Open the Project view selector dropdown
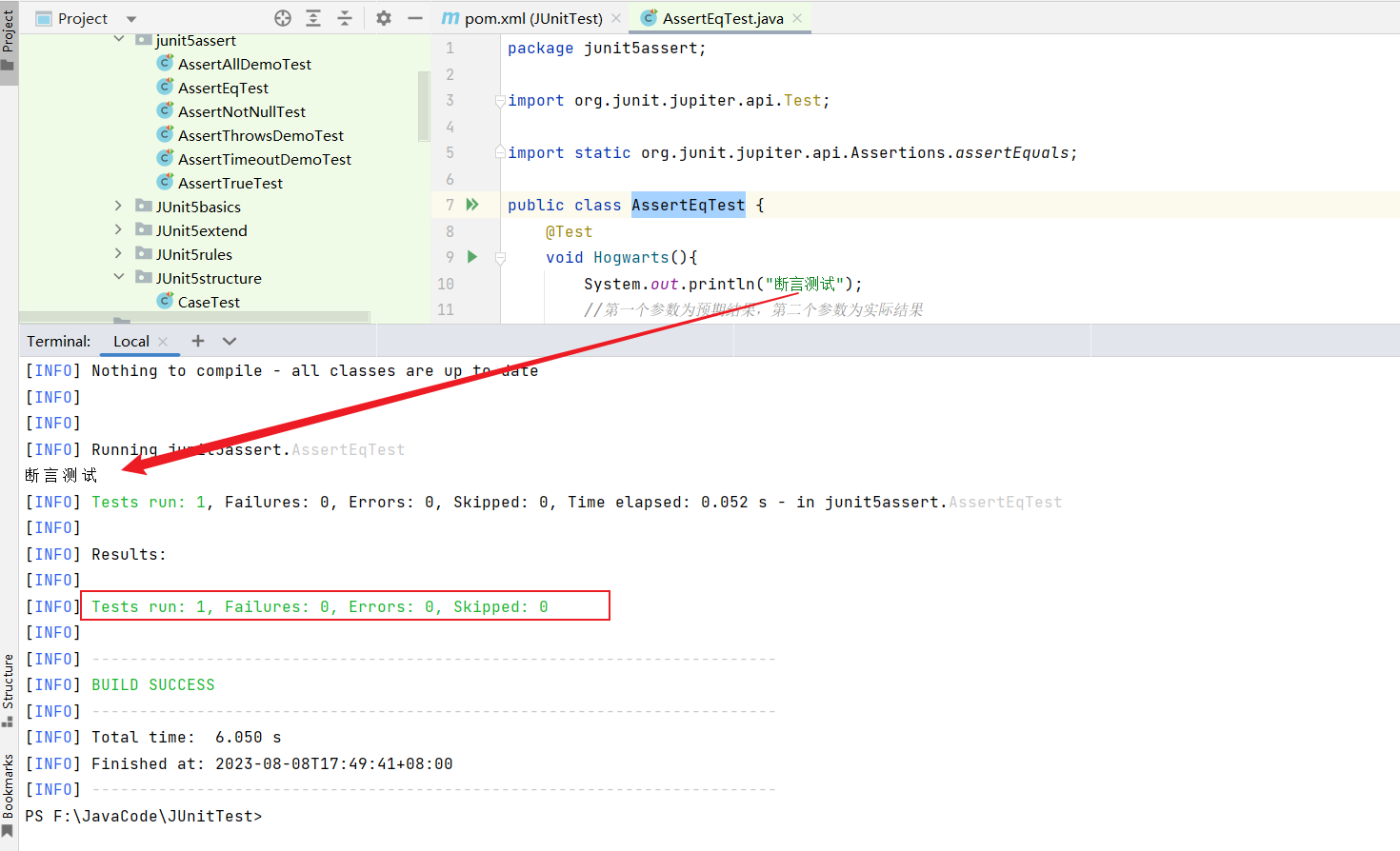This screenshot has width=1400, height=851. pyautogui.click(x=131, y=19)
